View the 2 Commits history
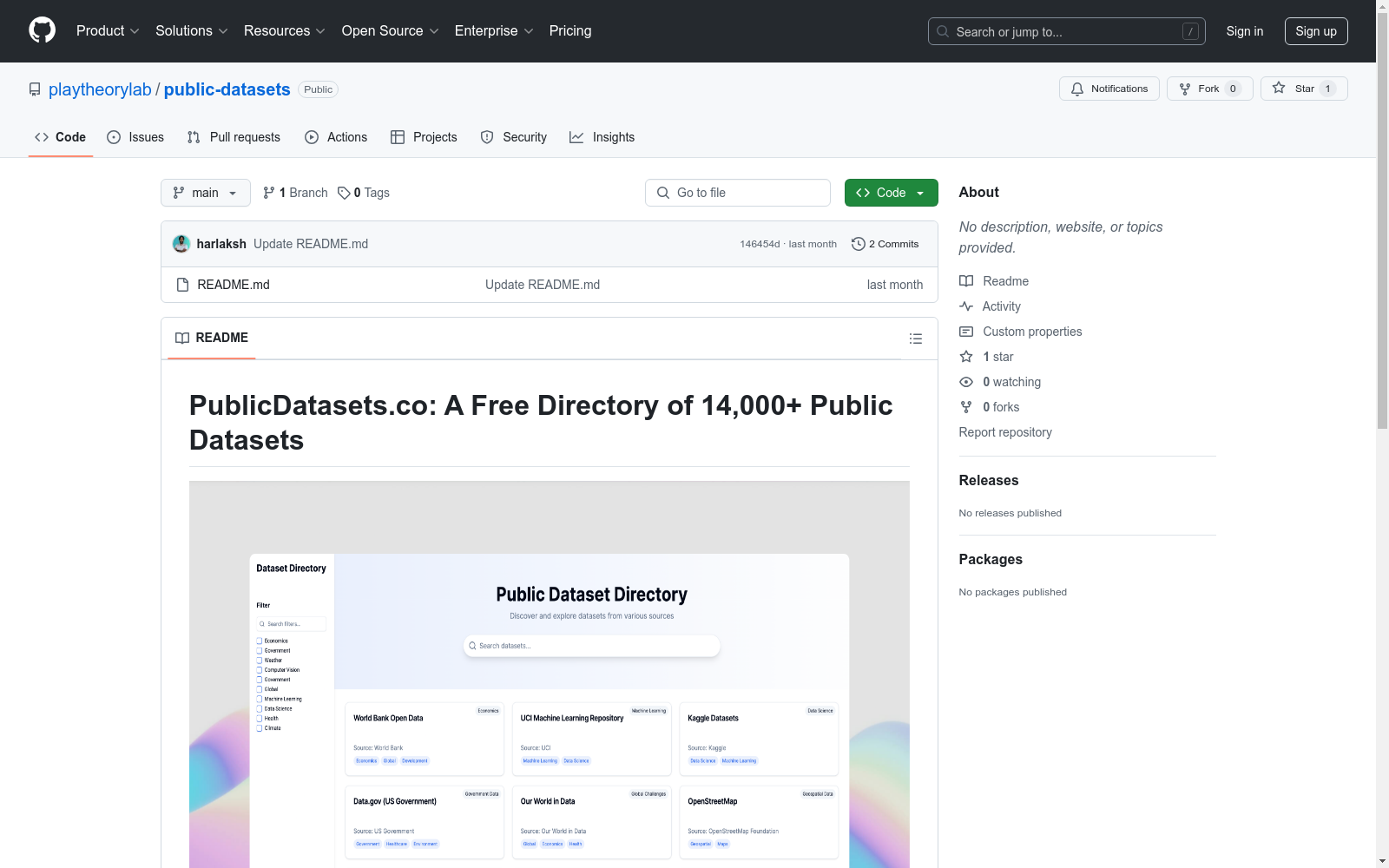This screenshot has height=868, width=1389. (885, 244)
